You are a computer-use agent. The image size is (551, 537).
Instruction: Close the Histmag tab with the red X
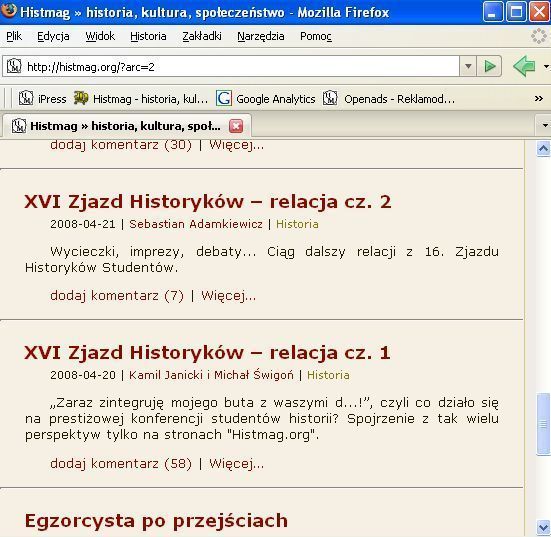(x=236, y=126)
